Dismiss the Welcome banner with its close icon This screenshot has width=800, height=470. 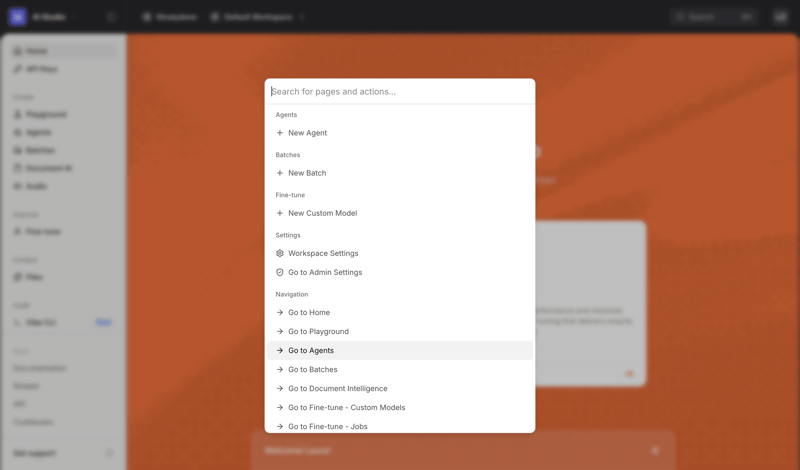[655, 451]
